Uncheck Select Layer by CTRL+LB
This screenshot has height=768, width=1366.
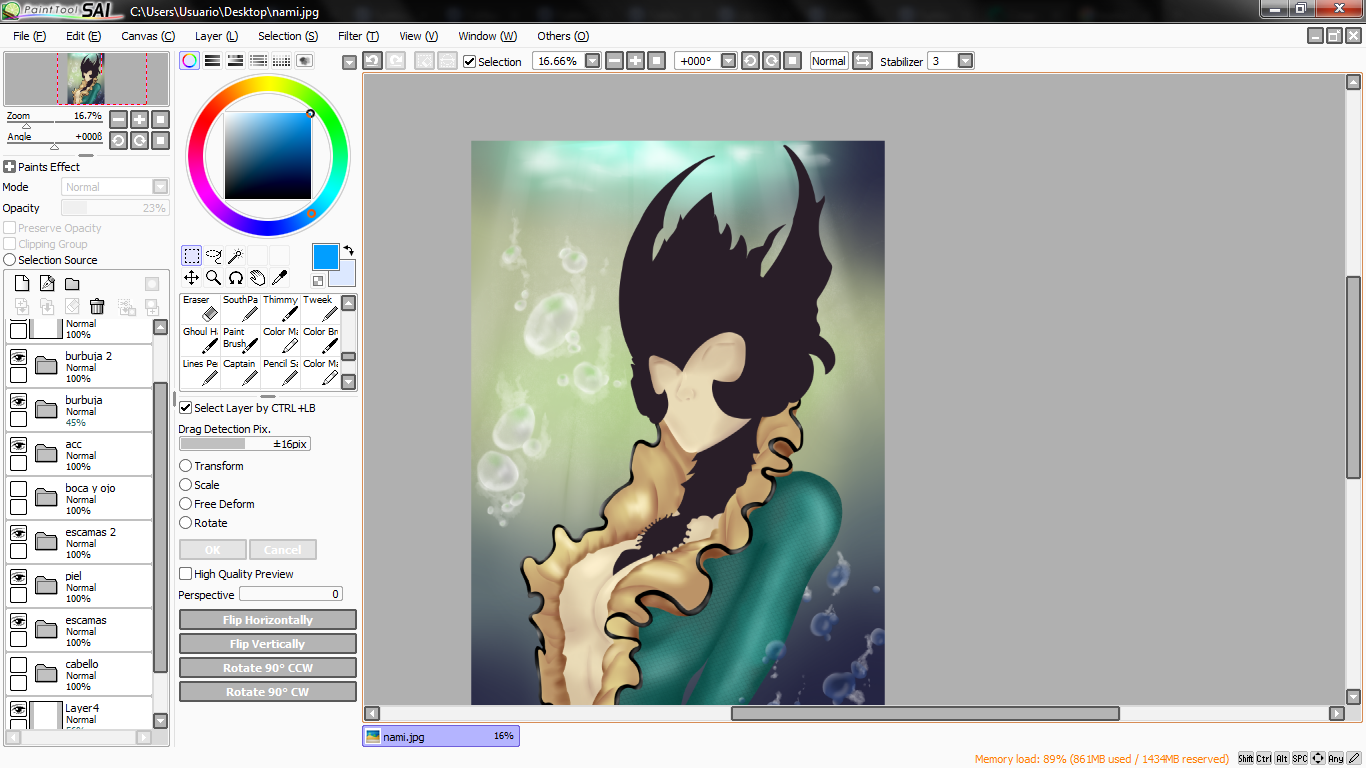[x=185, y=408]
